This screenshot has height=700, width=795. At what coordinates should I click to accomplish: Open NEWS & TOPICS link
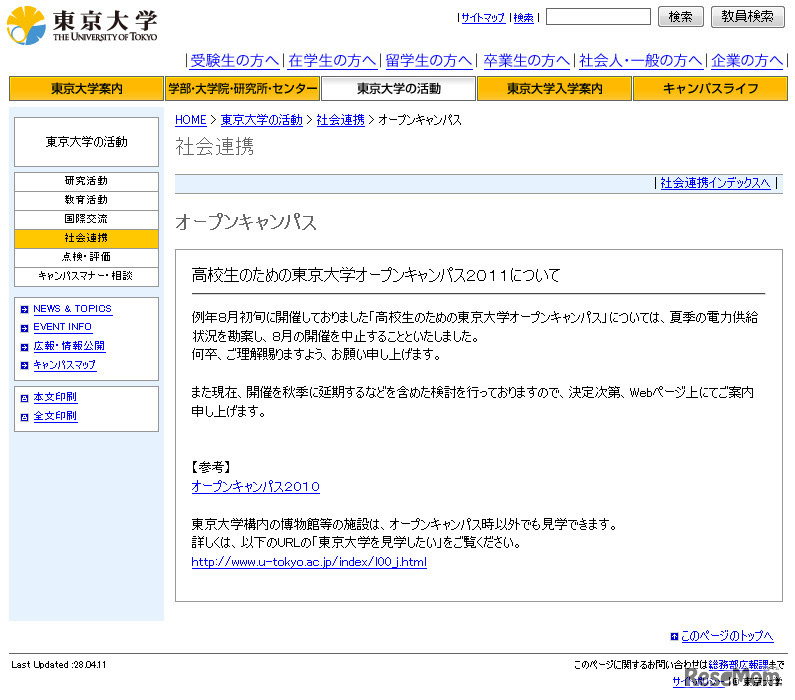click(x=73, y=309)
